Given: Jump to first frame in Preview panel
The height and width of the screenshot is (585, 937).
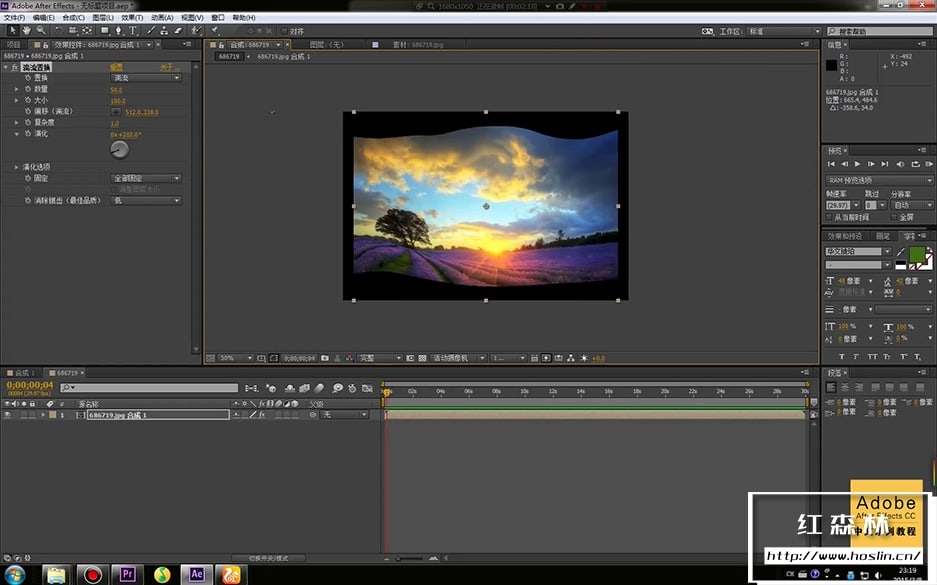Looking at the screenshot, I should click(x=831, y=164).
